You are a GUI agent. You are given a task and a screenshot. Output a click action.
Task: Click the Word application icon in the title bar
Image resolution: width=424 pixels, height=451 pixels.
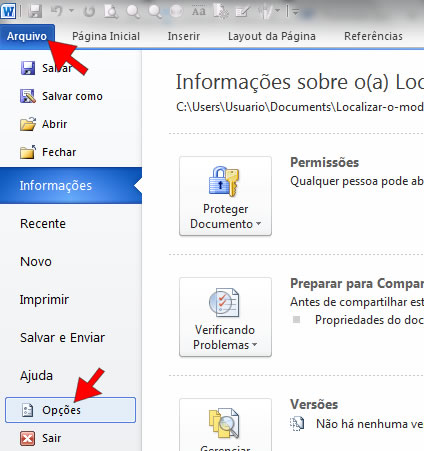coord(8,11)
